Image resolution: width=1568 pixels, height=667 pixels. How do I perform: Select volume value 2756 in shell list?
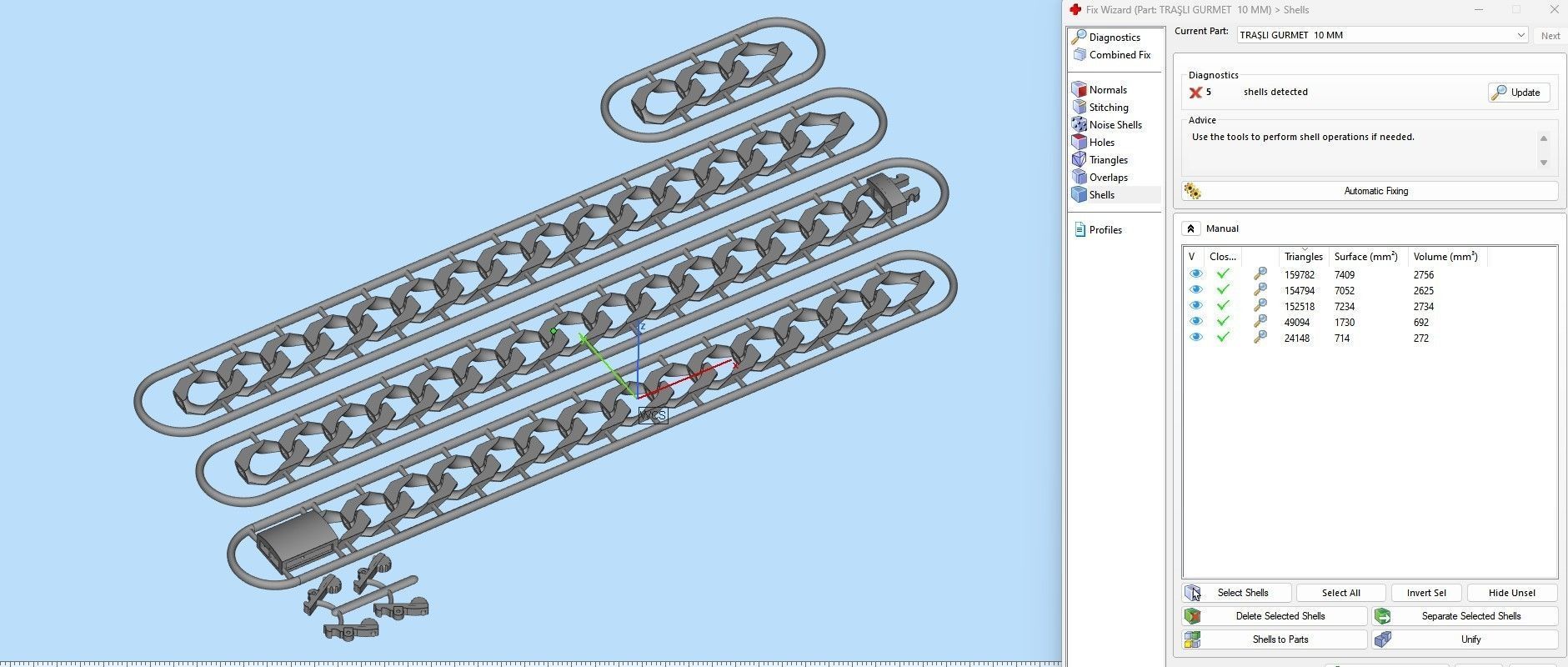coord(1423,275)
